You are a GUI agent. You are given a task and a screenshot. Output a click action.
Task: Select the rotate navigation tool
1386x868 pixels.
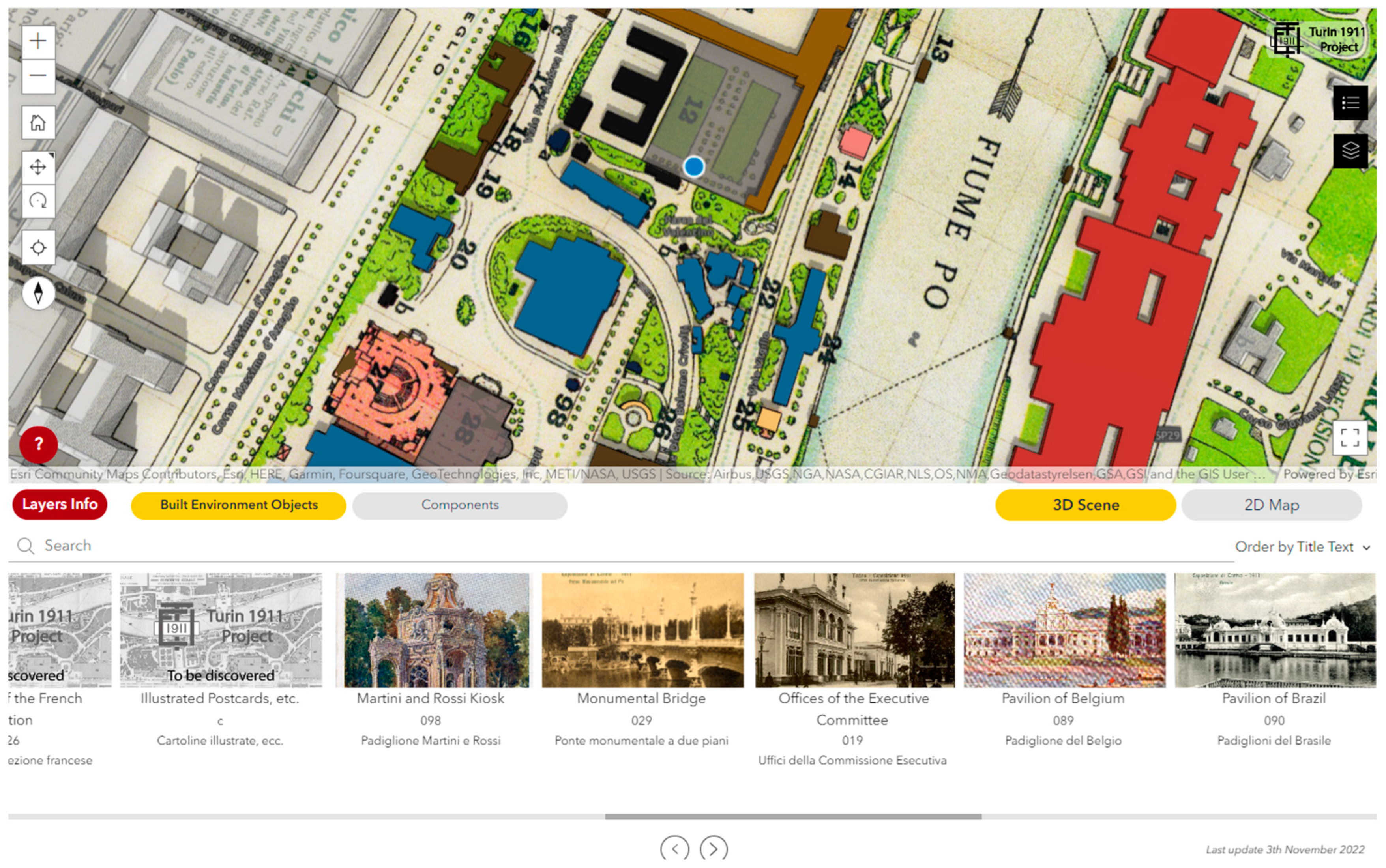[x=38, y=201]
